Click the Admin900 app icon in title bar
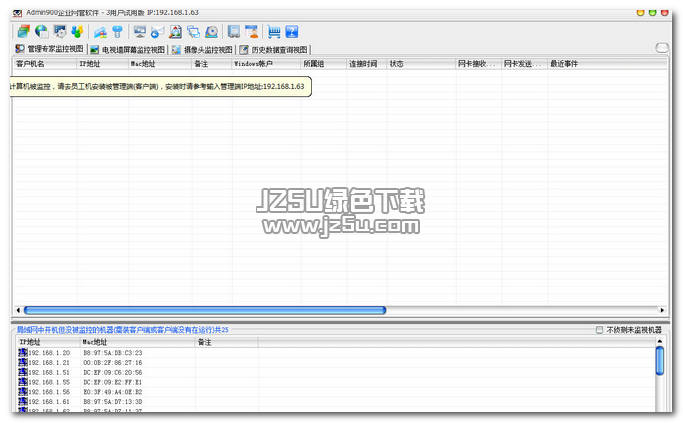The image size is (683, 423). click(17, 13)
